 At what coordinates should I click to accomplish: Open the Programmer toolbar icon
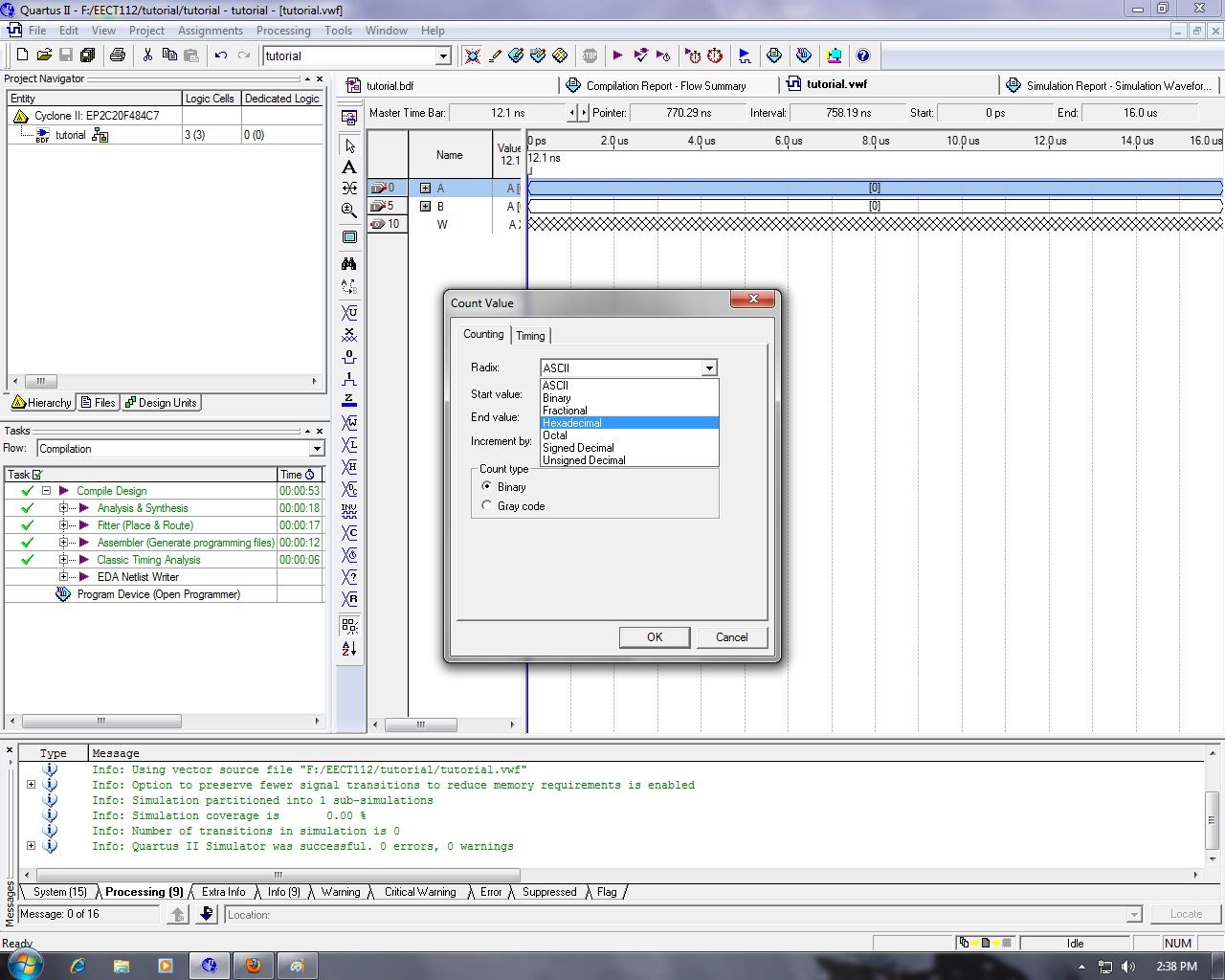click(x=835, y=56)
